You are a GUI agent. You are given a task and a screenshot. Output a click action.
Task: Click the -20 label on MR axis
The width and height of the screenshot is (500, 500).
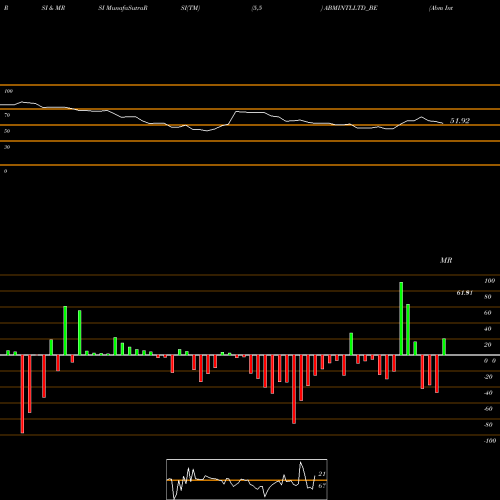pos(488,377)
